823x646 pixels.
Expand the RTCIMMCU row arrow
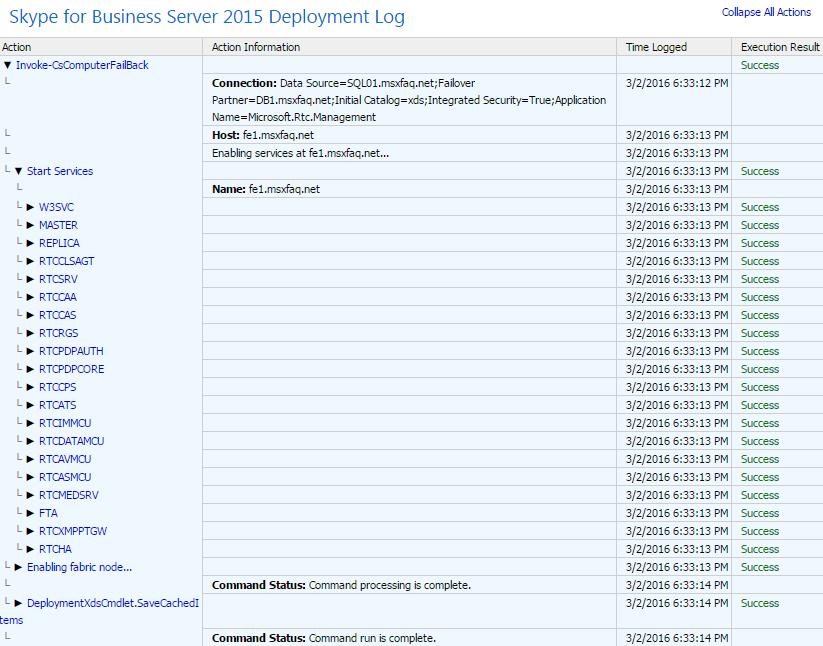(x=30, y=423)
